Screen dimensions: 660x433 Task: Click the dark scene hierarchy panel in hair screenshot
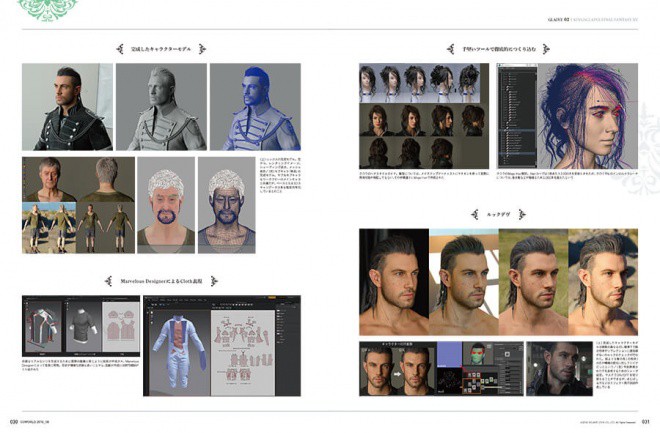point(517,116)
